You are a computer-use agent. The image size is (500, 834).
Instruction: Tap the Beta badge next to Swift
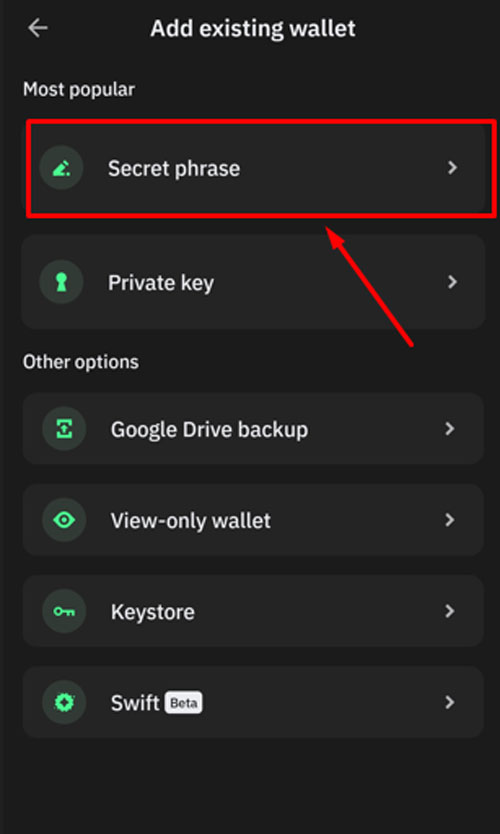(184, 703)
